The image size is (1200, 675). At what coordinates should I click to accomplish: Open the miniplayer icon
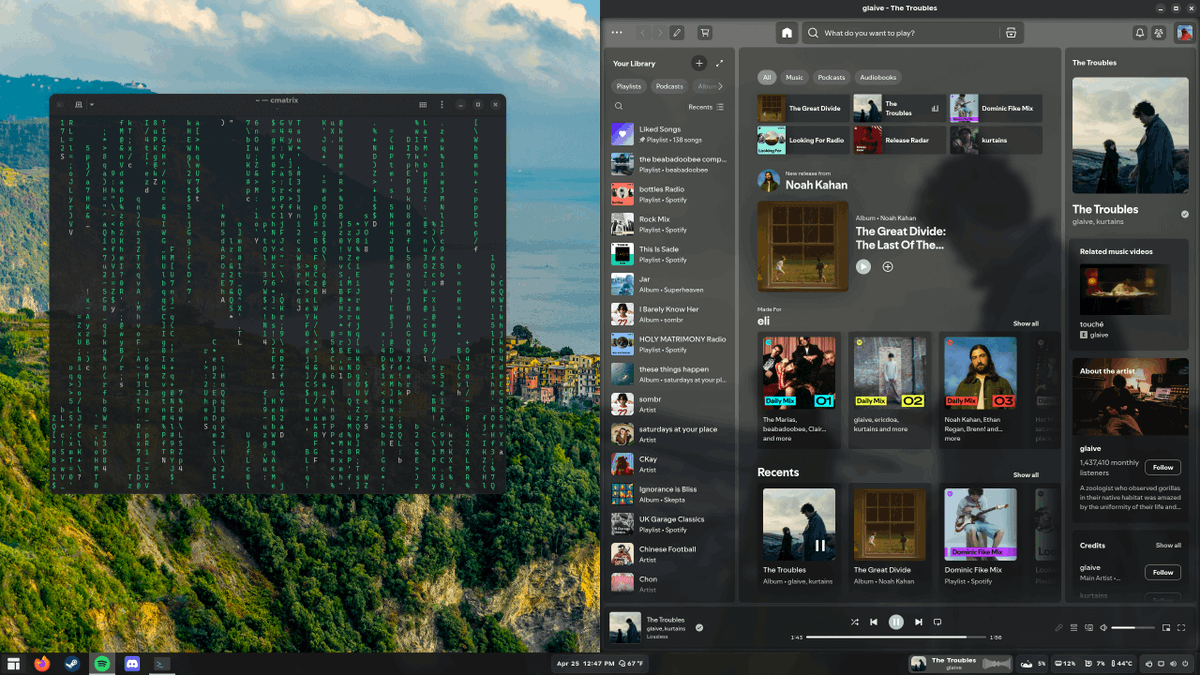pos(1166,628)
